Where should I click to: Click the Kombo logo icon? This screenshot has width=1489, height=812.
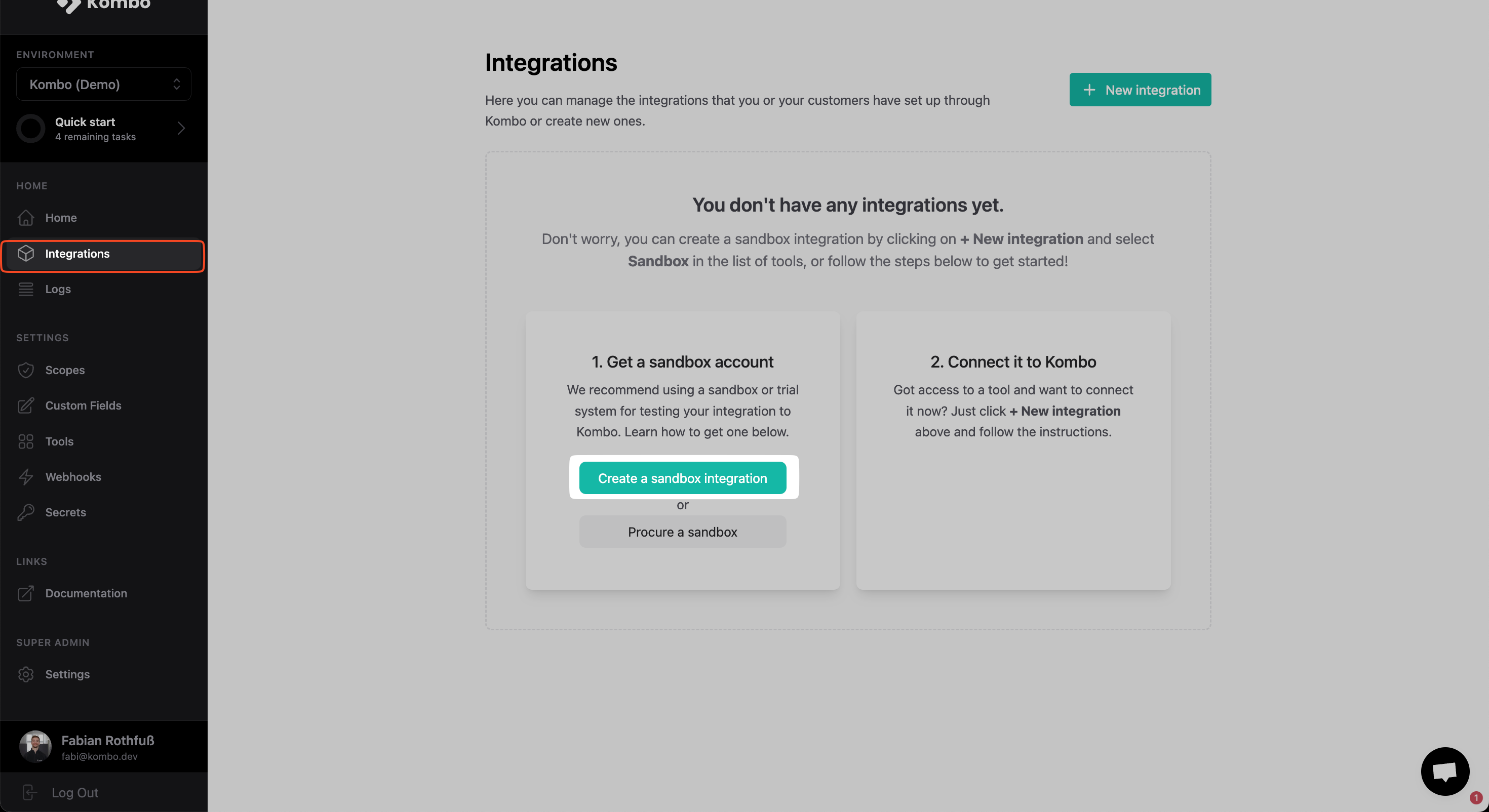[69, 6]
